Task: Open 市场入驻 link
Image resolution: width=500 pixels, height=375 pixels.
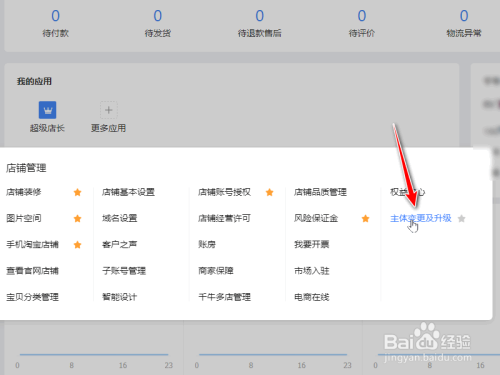Action: [312, 271]
